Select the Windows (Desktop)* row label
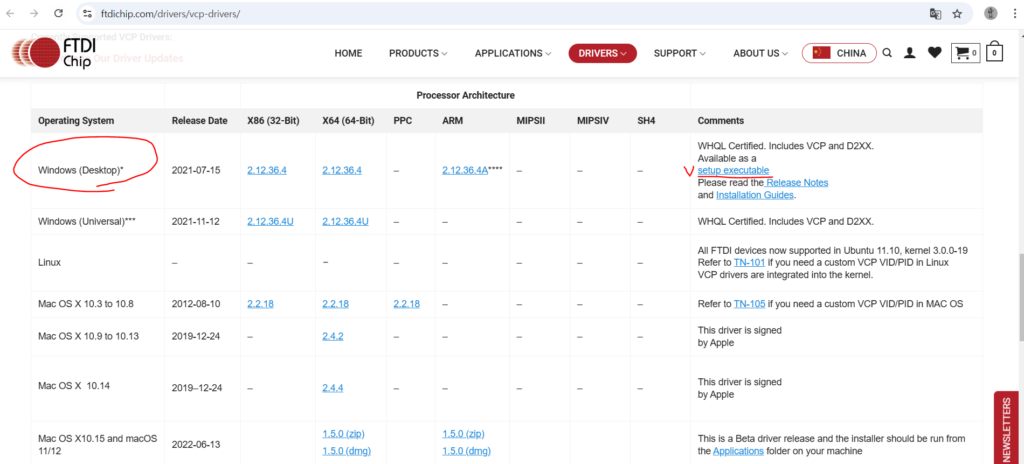This screenshot has width=1024, height=464. [x=80, y=170]
